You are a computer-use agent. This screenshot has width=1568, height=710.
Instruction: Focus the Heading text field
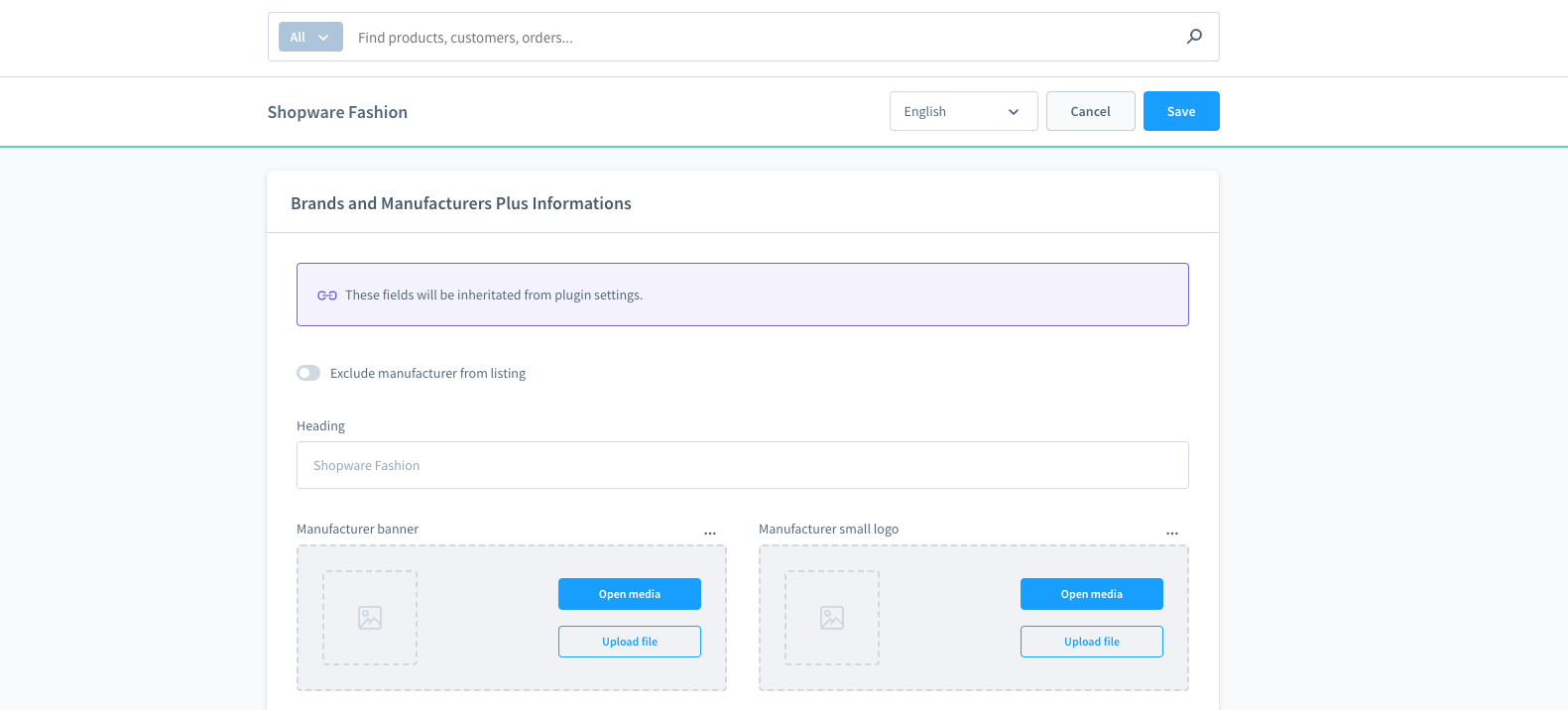tap(742, 465)
